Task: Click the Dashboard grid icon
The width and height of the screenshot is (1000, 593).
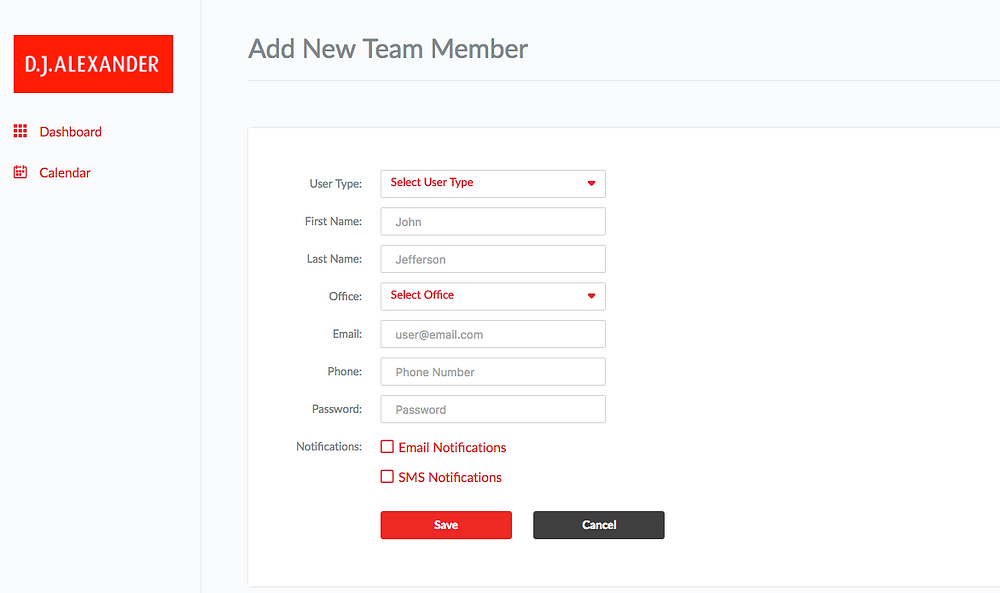Action: click(x=20, y=131)
